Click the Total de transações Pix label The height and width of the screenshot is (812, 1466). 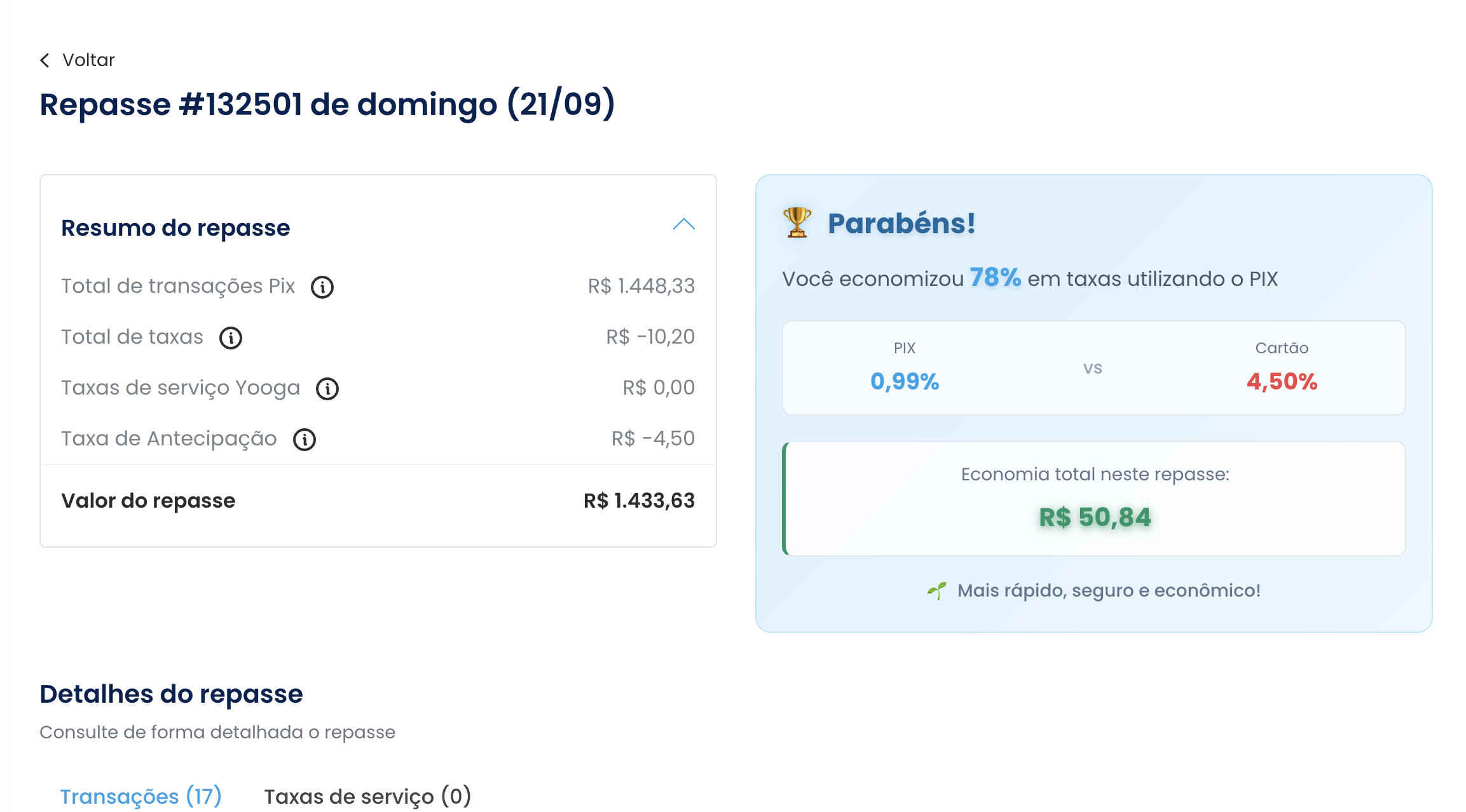coord(178,286)
